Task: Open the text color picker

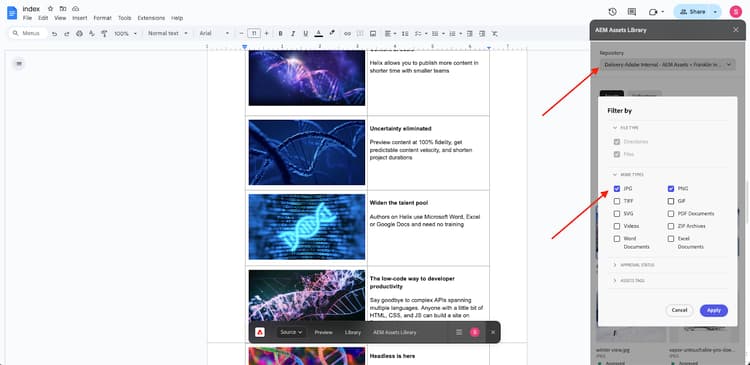Action: click(x=319, y=33)
